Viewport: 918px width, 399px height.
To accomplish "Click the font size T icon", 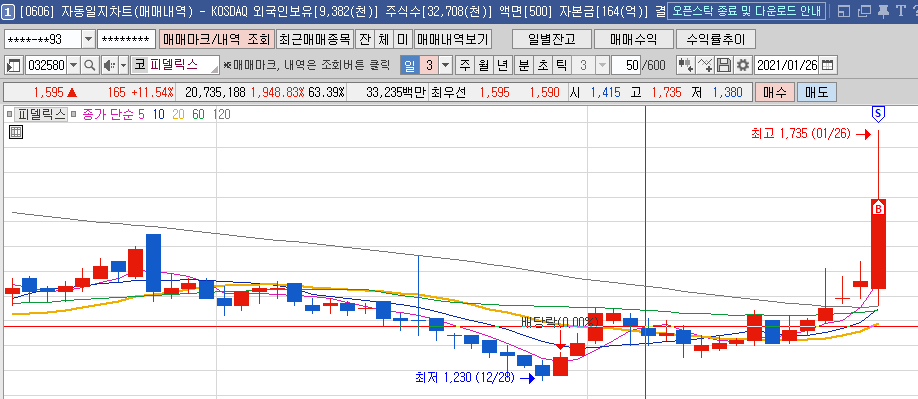I will tap(900, 11).
